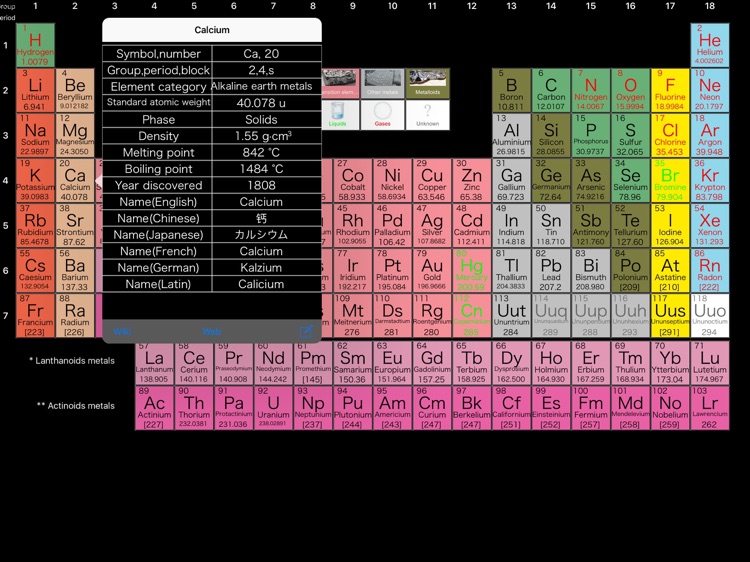Tap the Chlorine element tile
750x562 pixels.
pyautogui.click(x=670, y=135)
